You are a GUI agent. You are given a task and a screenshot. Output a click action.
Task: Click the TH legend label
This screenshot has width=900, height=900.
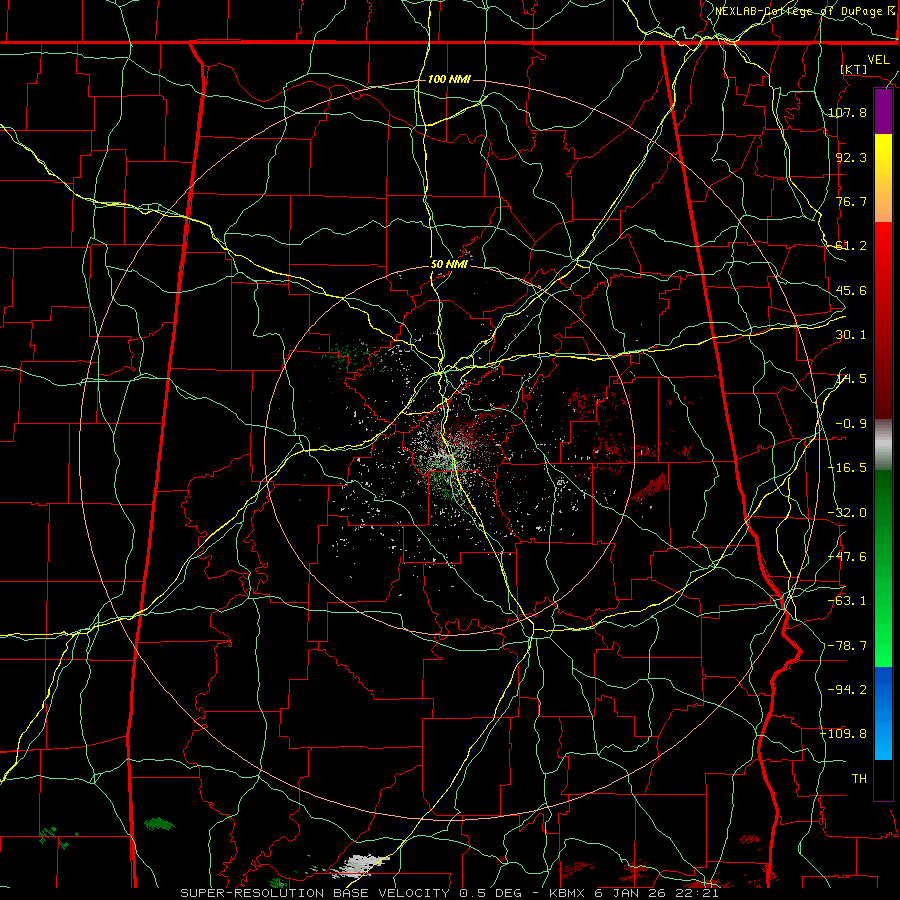tap(859, 779)
